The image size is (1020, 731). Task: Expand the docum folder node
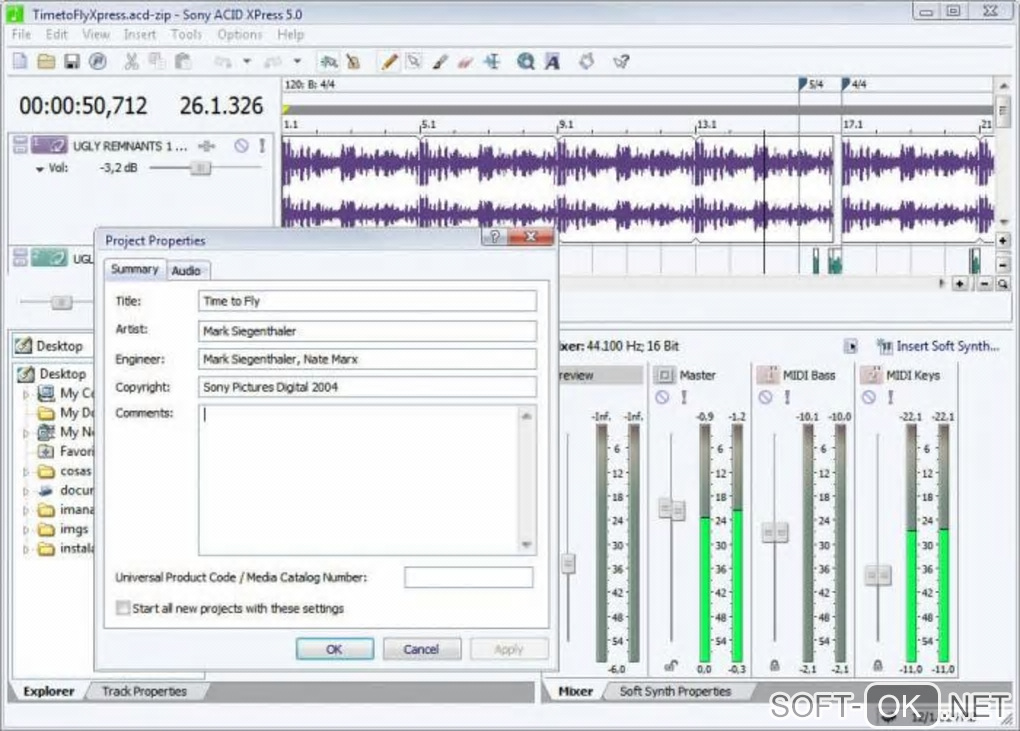26,491
